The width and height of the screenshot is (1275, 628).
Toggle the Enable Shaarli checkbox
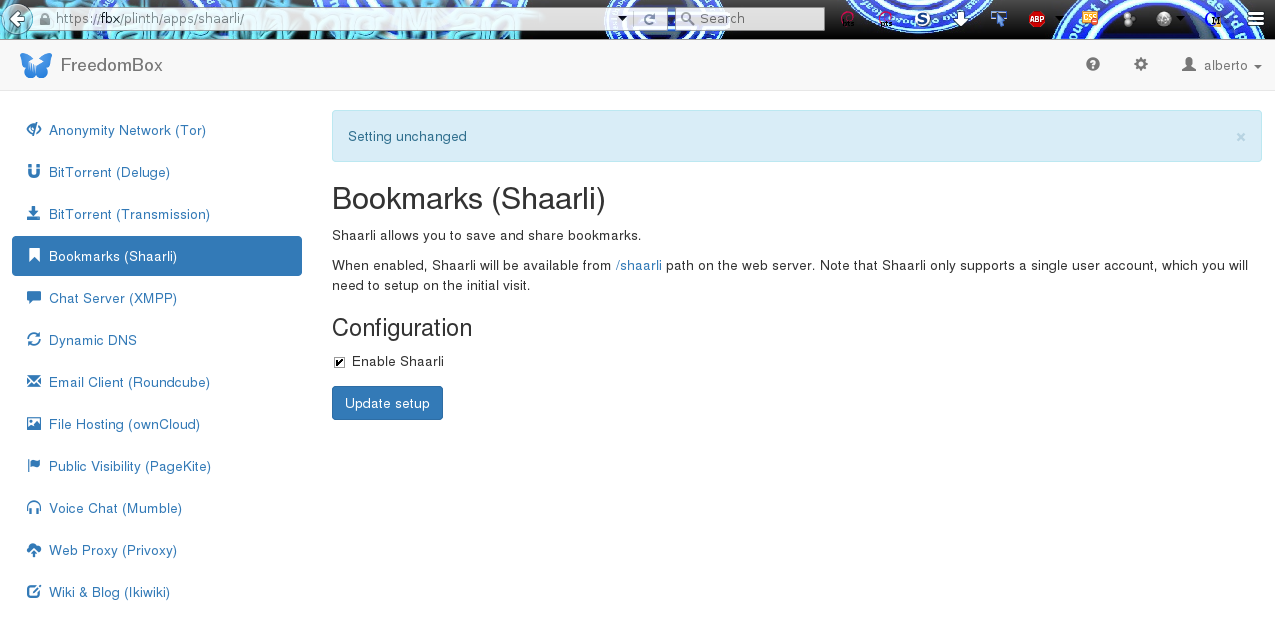click(x=339, y=362)
